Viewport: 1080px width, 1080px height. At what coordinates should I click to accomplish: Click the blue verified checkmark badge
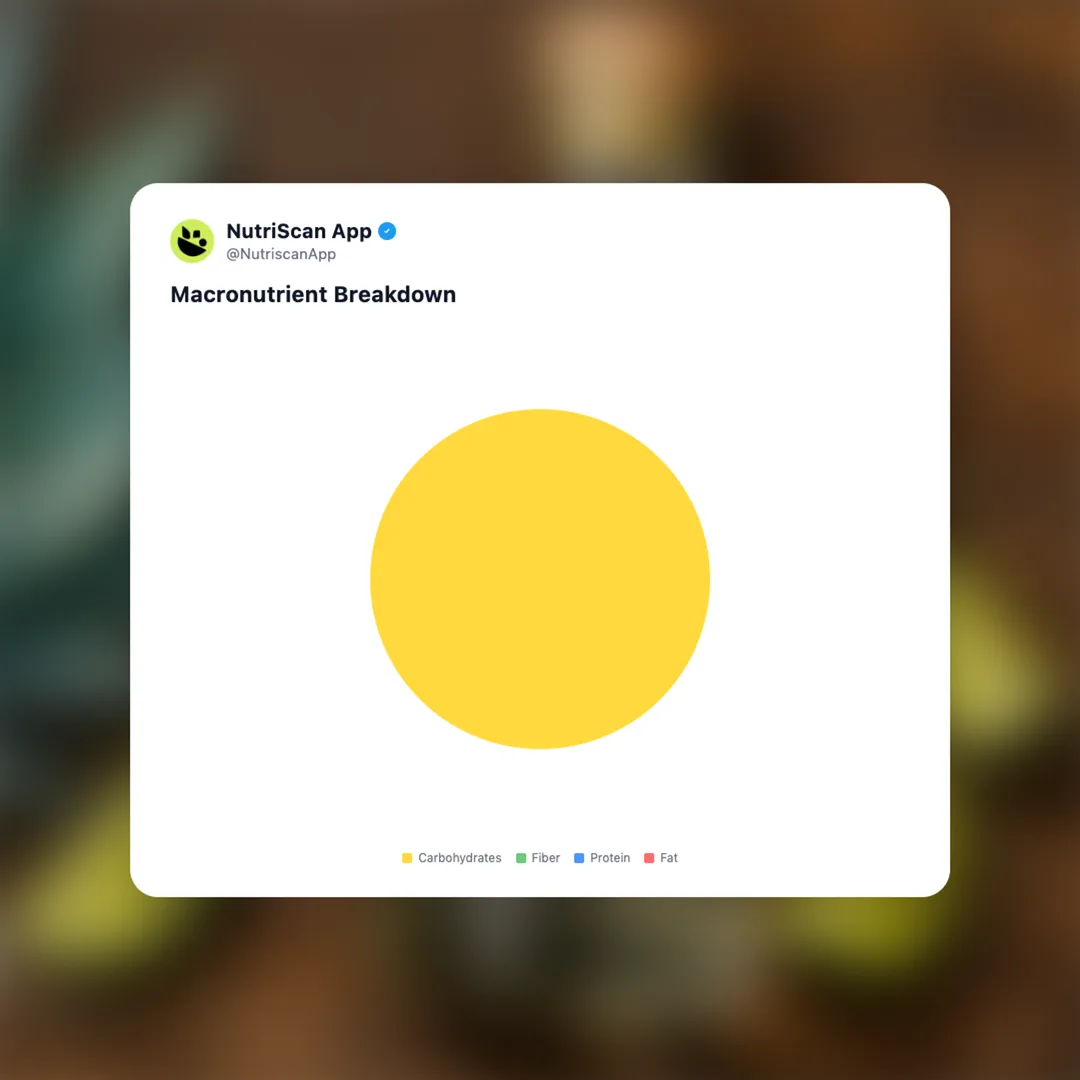[x=387, y=231]
